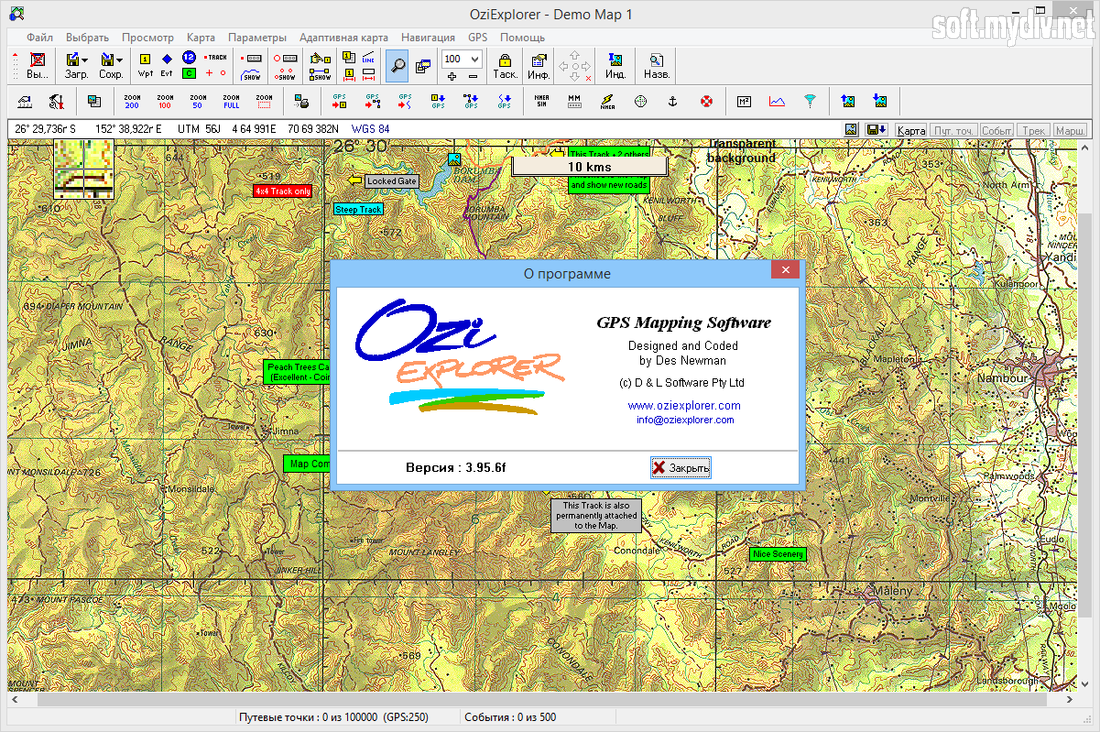Open the Файл menu

40,37
